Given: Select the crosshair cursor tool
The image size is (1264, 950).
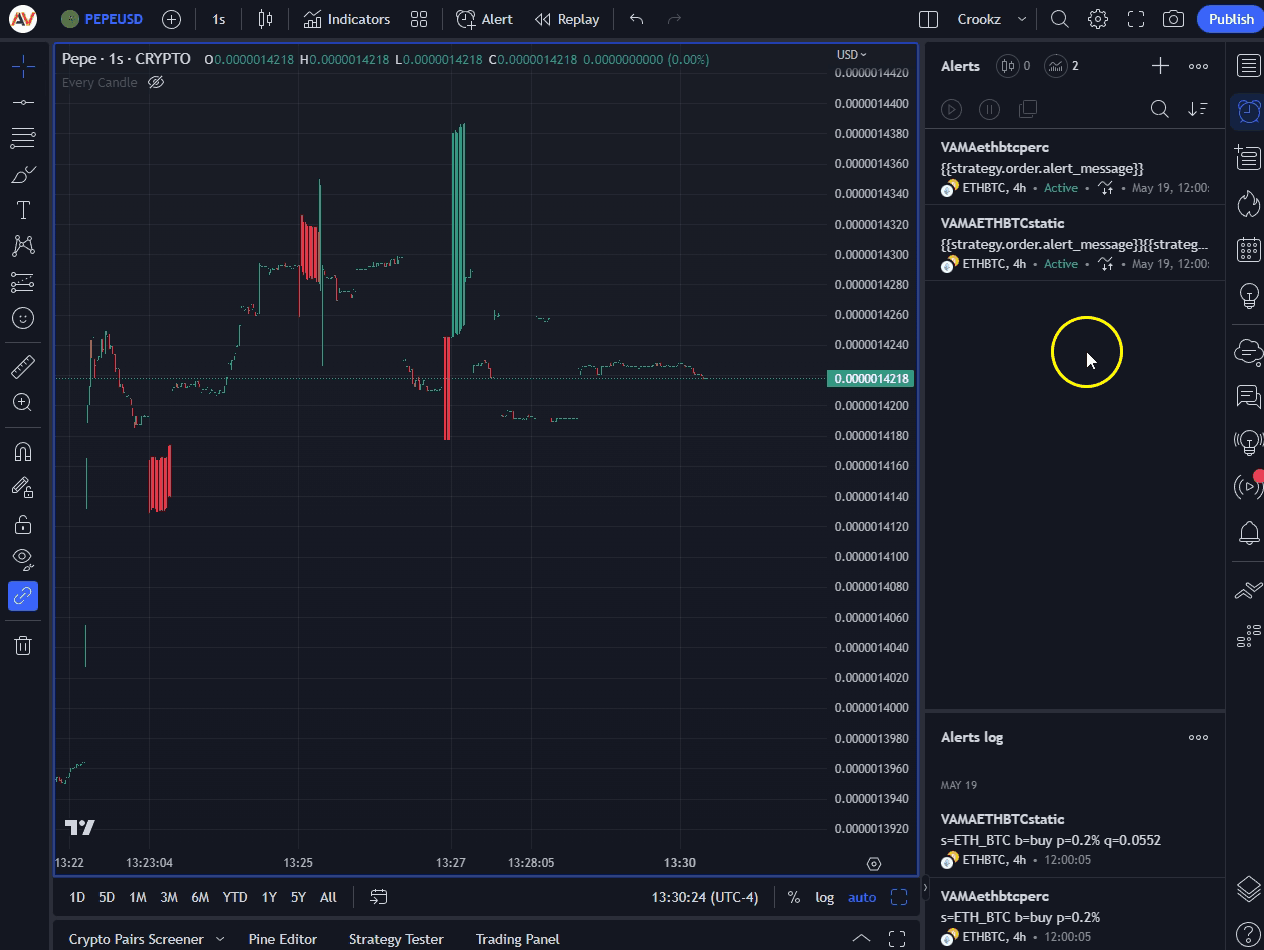Looking at the screenshot, I should (23, 66).
